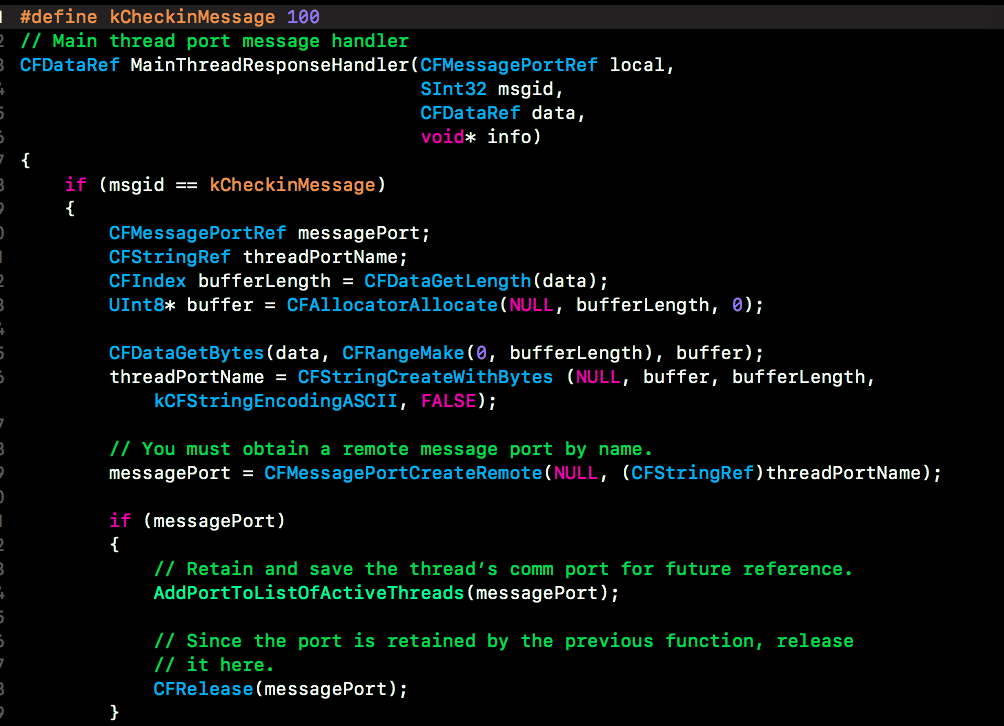Click the 'You must obtain a remote message port' comment
1004x726 pixels.
[381, 449]
